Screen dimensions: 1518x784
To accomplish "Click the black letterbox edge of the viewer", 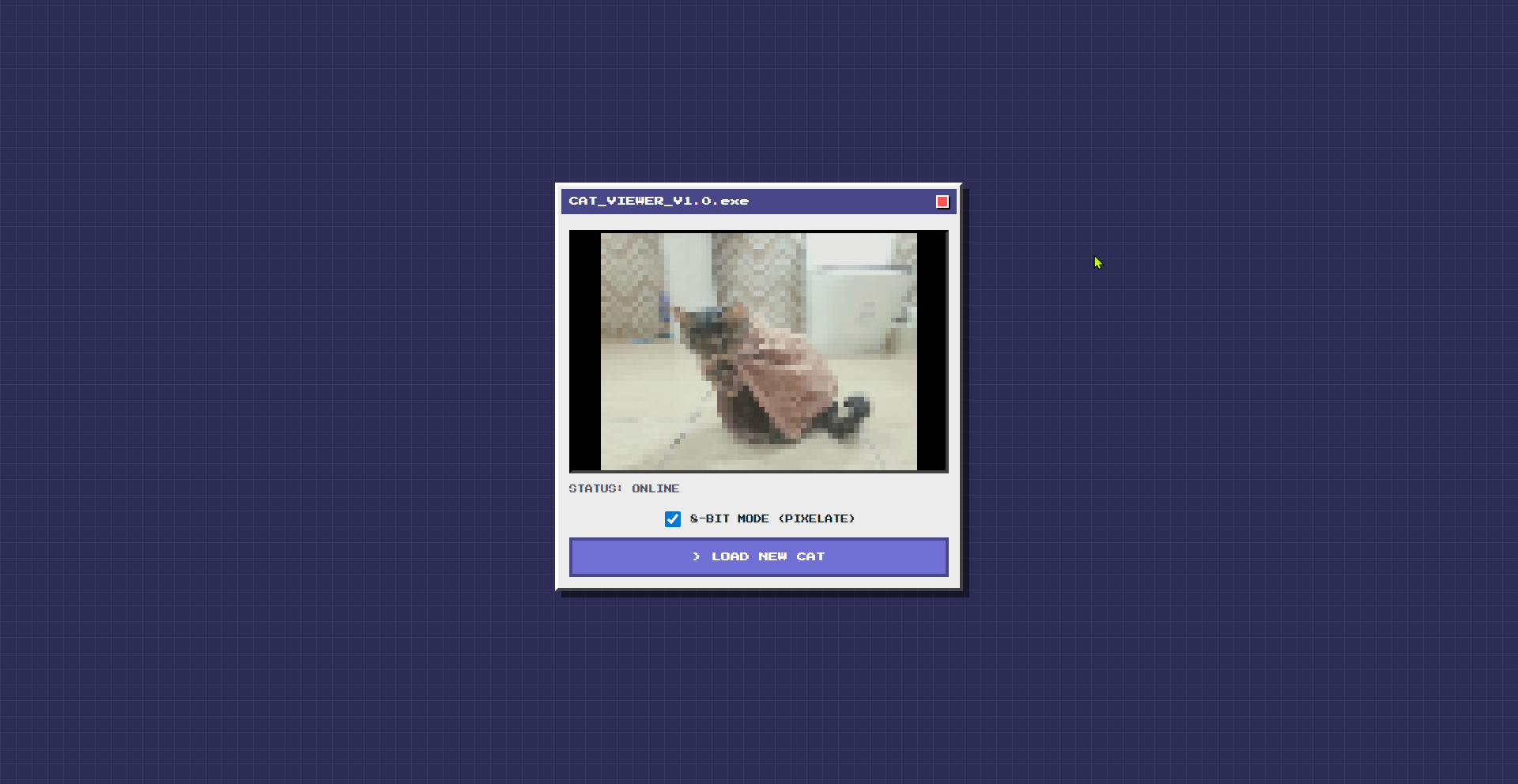I will 585,352.
